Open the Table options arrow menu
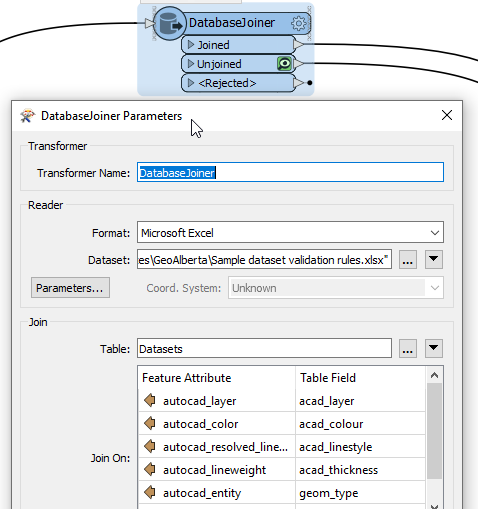This screenshot has width=478, height=509. (434, 349)
